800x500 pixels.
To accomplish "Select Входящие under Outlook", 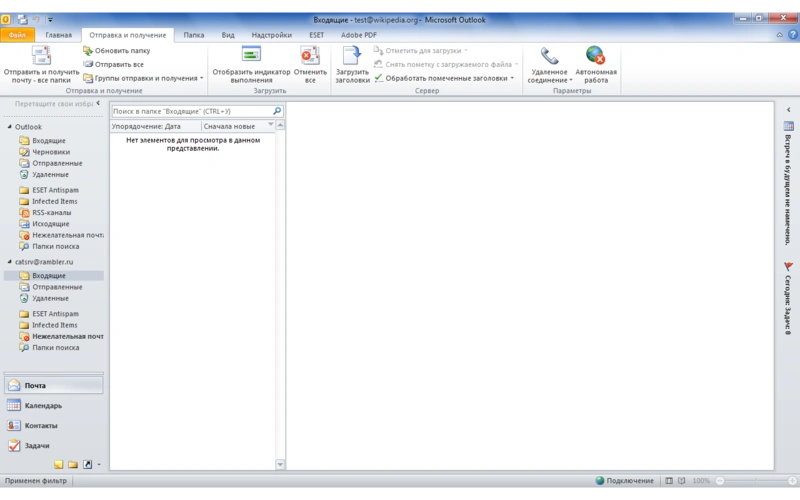I will [48, 140].
